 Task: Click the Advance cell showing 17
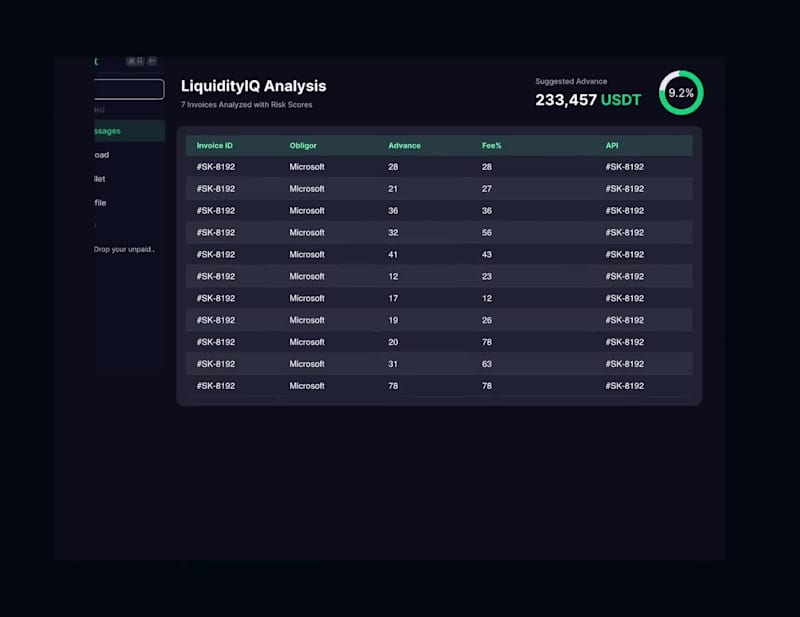(x=393, y=299)
